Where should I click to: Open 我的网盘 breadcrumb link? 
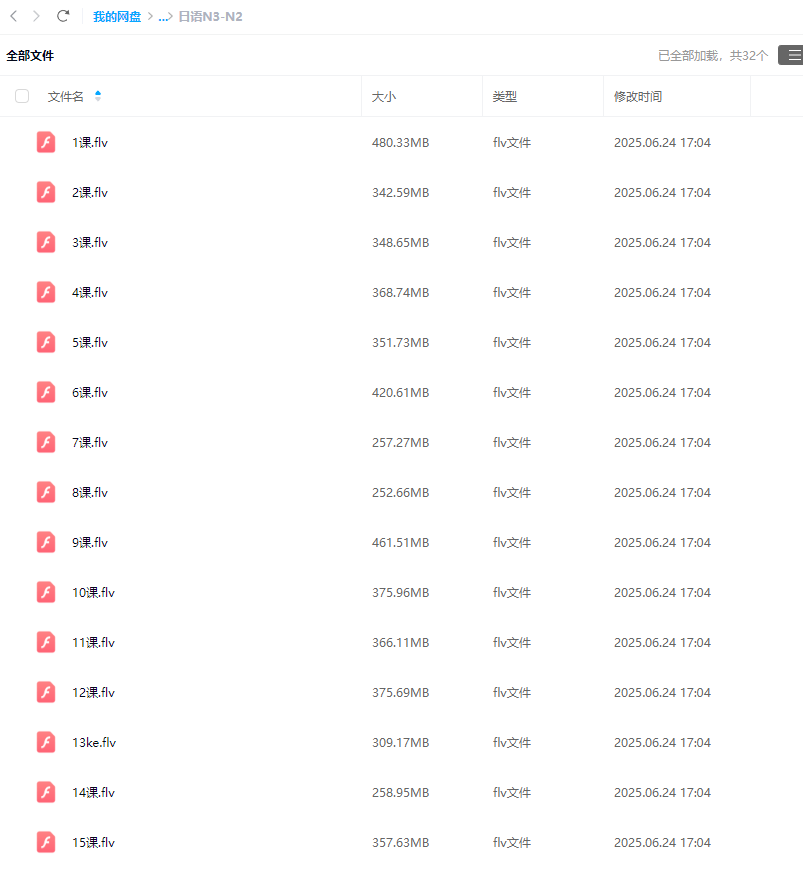click(117, 17)
